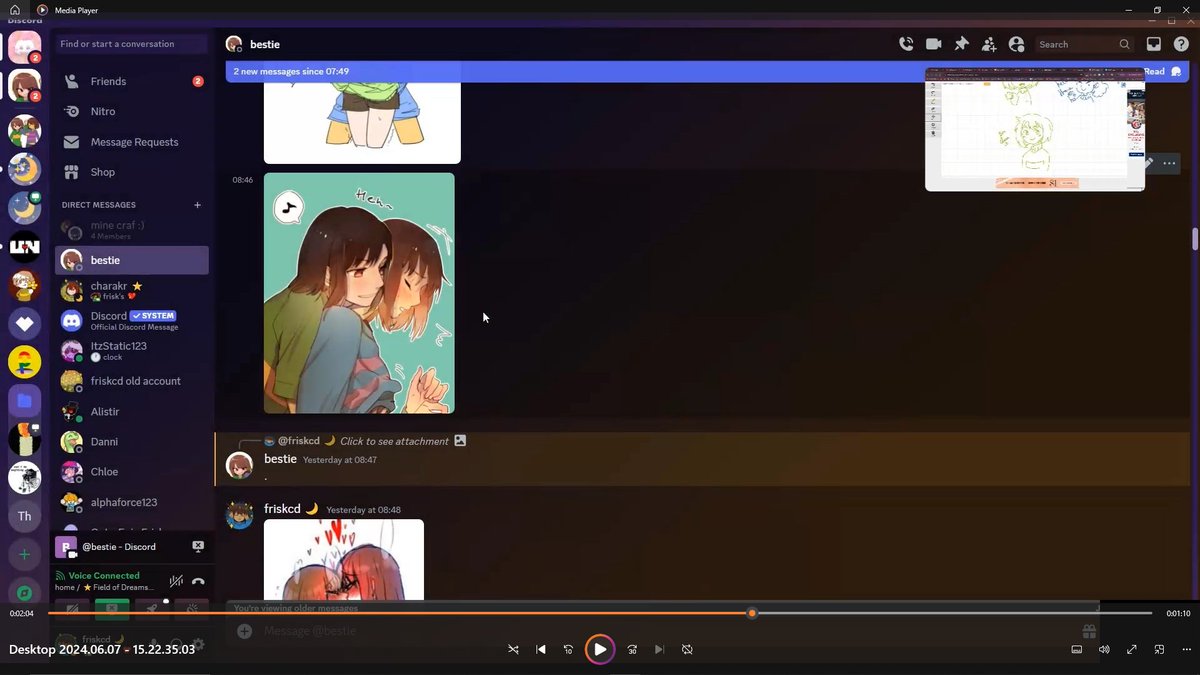Open Media Player more options menu

click(1187, 649)
